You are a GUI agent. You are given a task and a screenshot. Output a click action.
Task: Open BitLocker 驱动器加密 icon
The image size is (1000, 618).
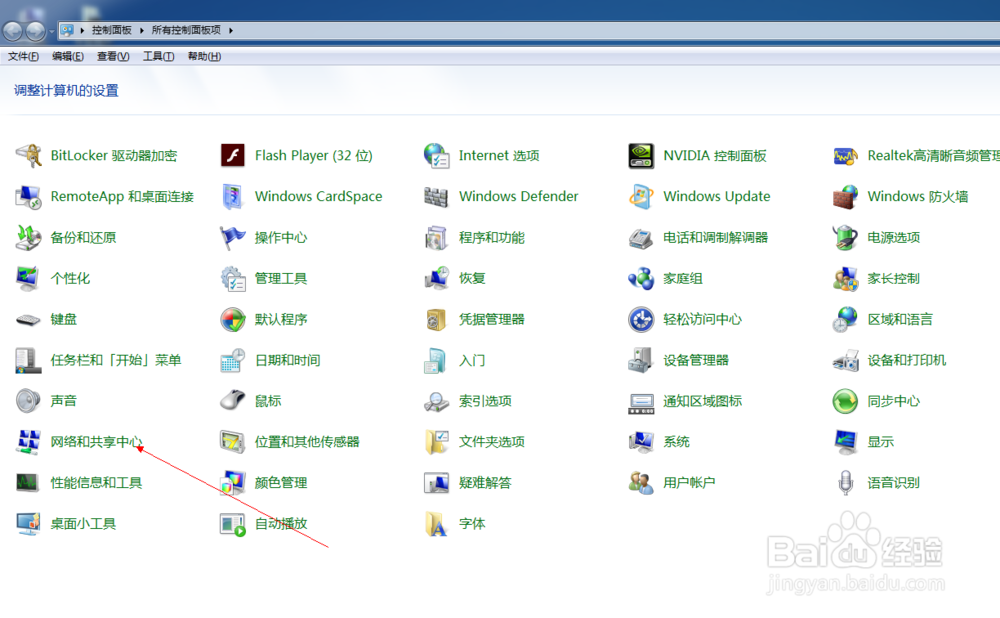click(28, 156)
